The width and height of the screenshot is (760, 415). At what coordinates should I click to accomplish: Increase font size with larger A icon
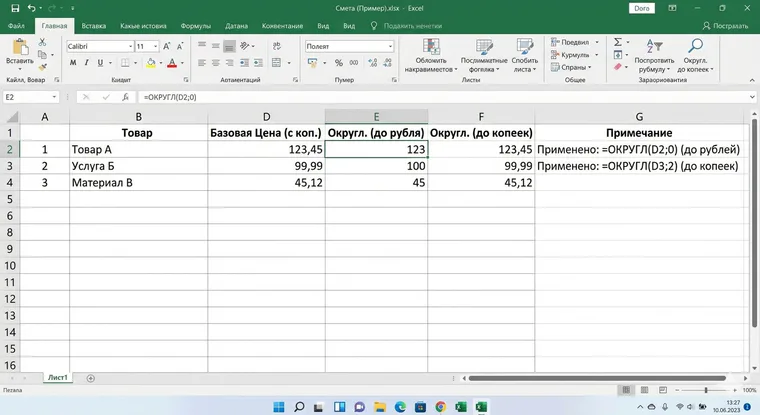(167, 46)
